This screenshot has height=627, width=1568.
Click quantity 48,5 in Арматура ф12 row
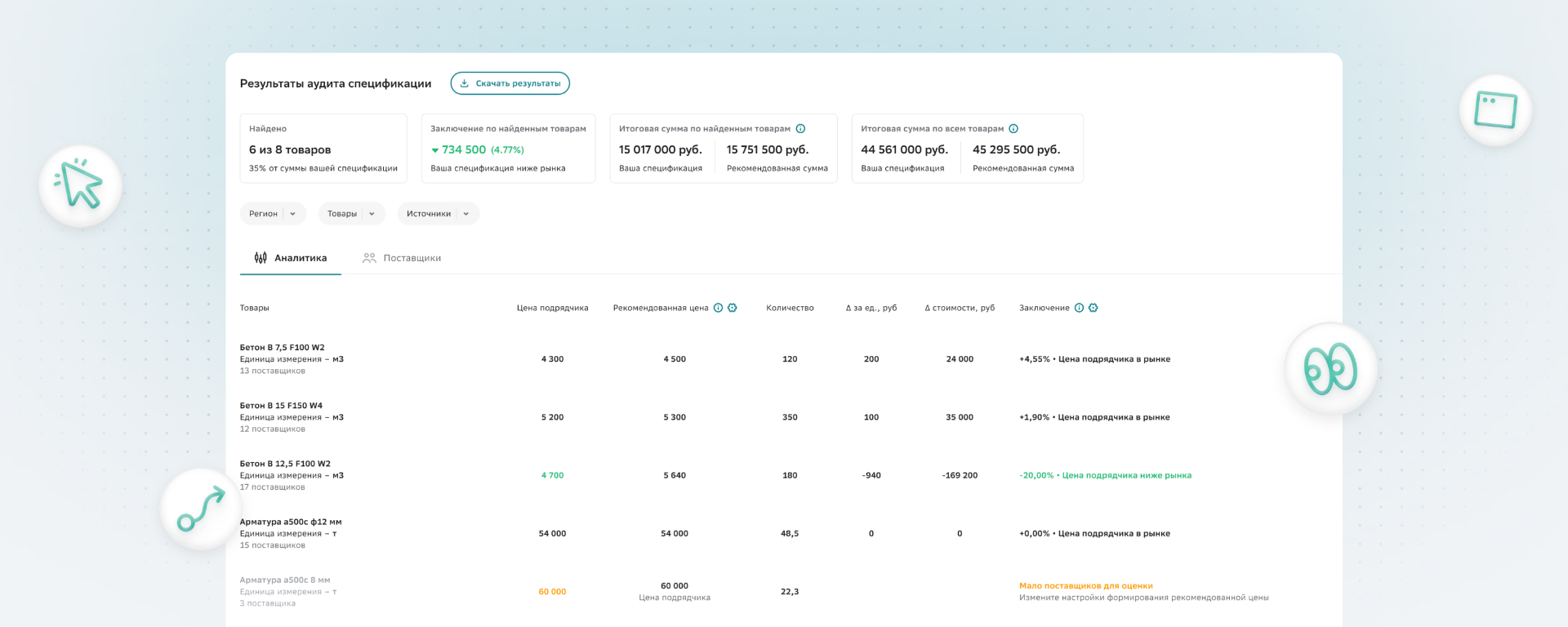click(790, 534)
